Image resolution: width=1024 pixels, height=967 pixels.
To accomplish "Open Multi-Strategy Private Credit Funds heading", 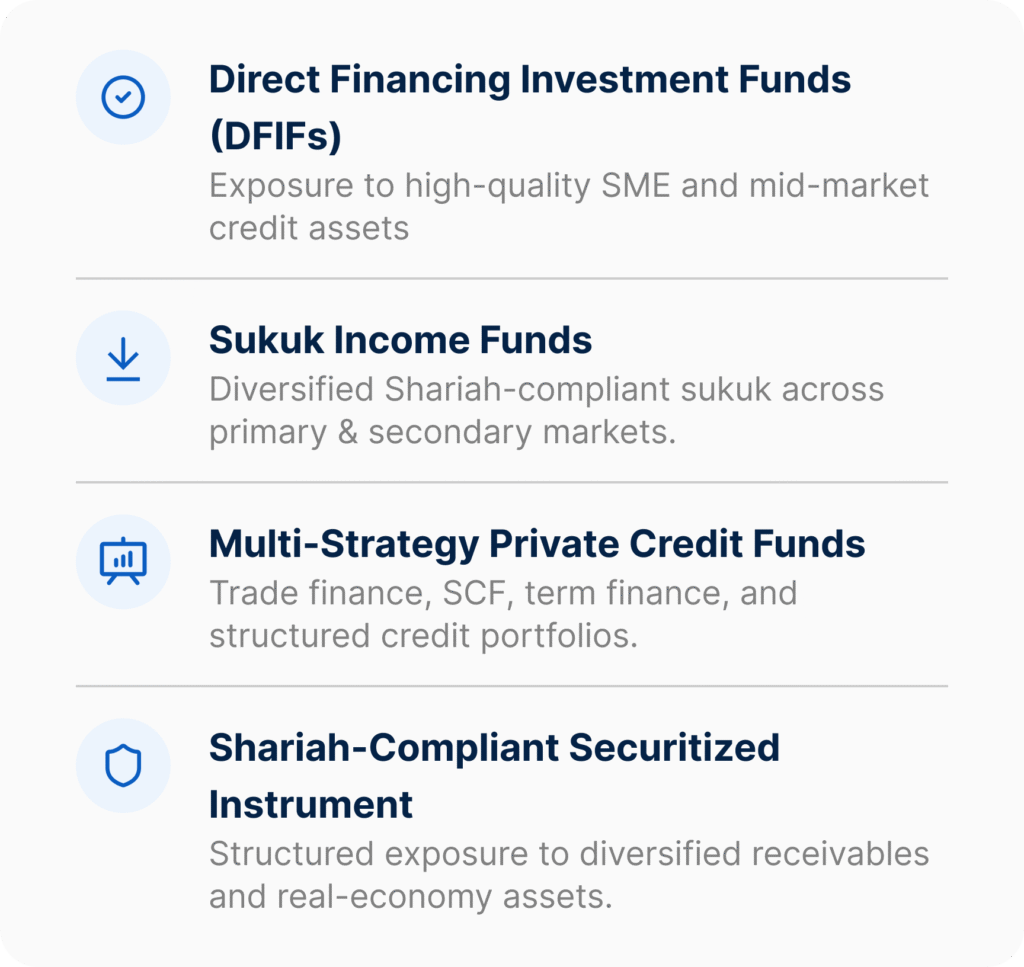I will coord(537,544).
